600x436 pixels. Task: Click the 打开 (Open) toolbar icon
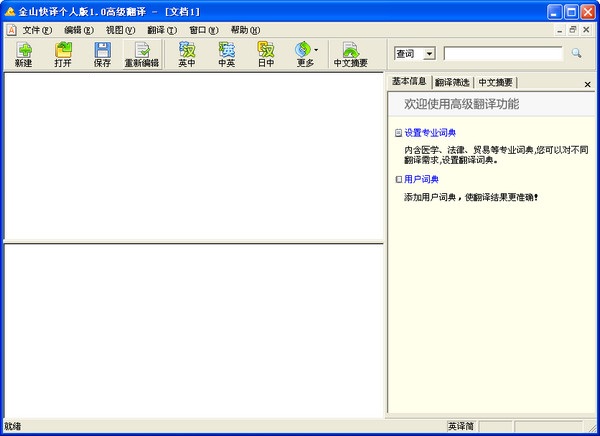(63, 55)
